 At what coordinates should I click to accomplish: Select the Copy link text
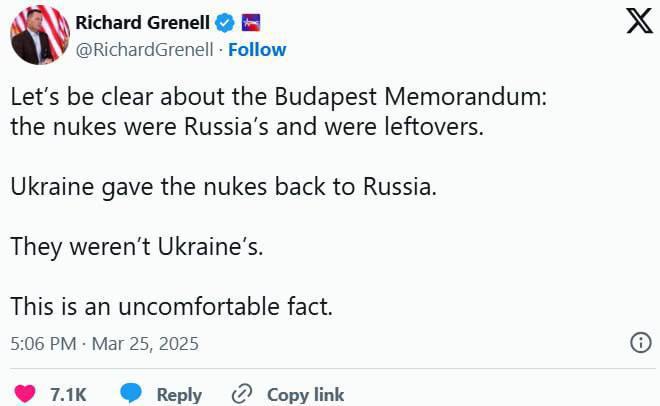click(305, 395)
